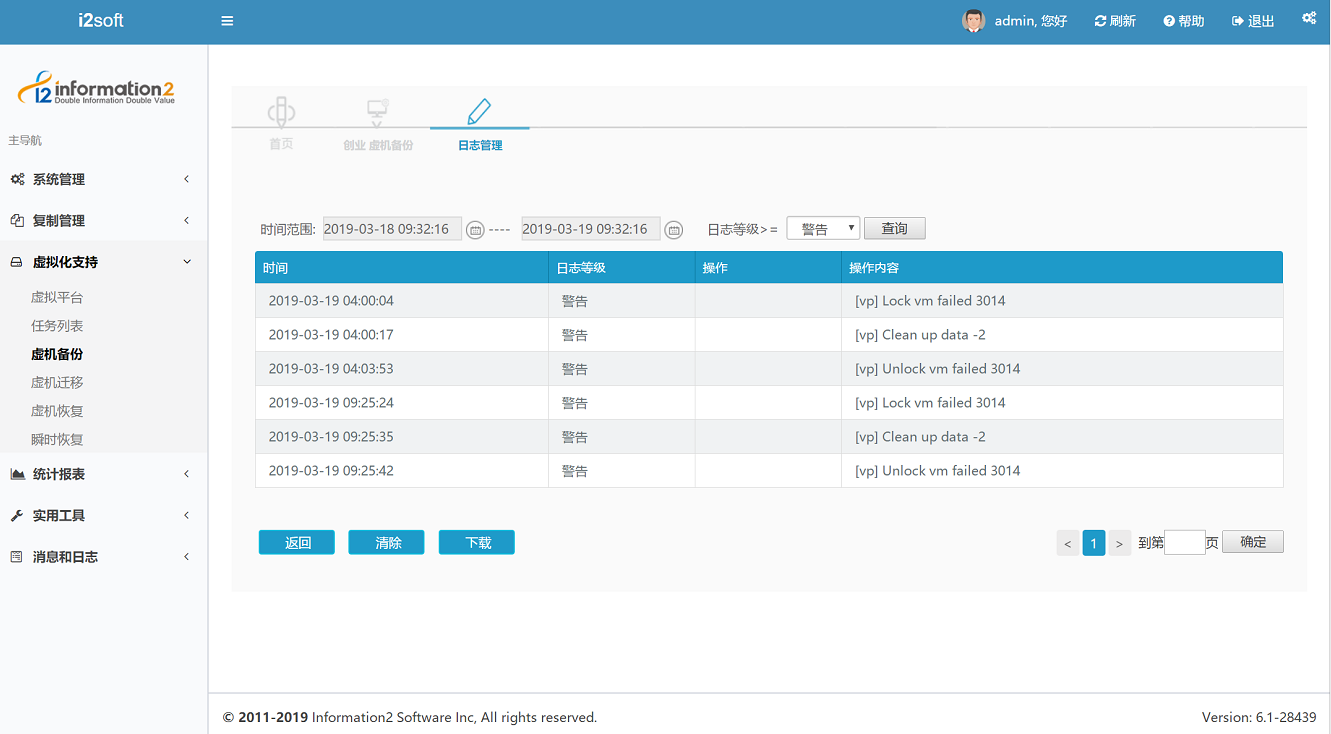
Task: Click the refresh icon labeled 刷新
Action: pos(1101,21)
